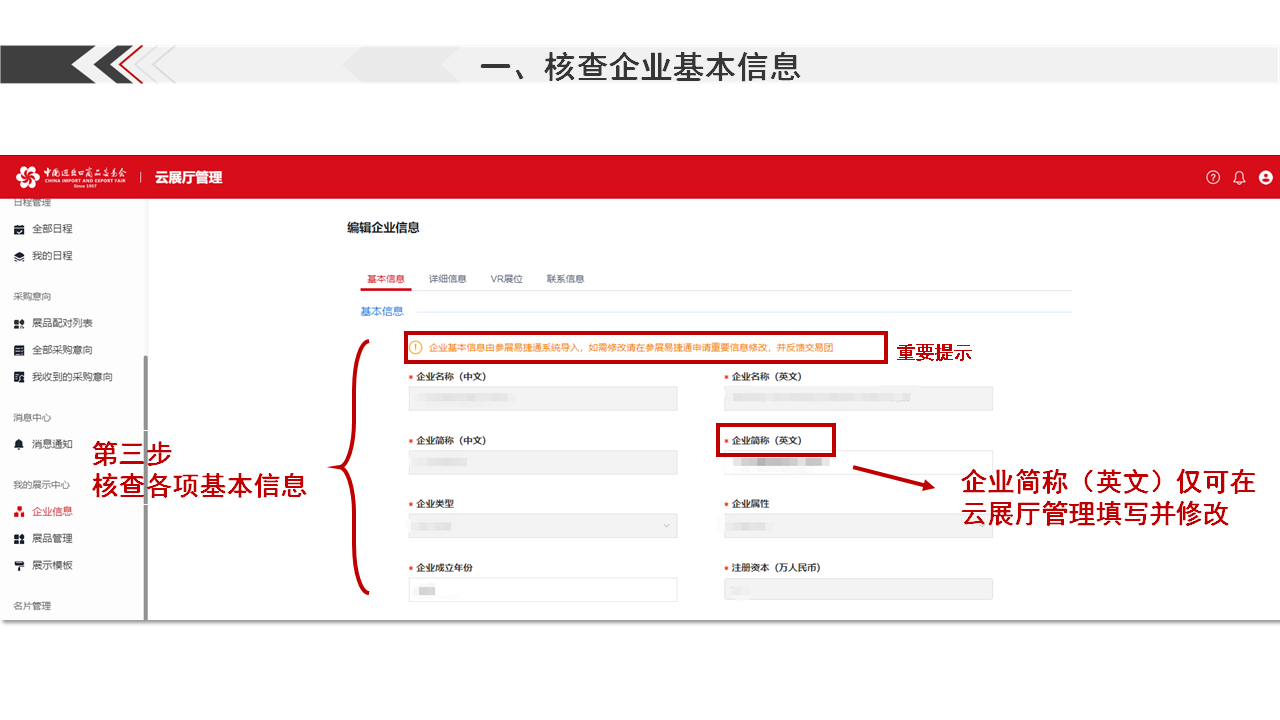This screenshot has width=1280, height=720.
Task: Open the user account avatar icon
Action: [1266, 177]
